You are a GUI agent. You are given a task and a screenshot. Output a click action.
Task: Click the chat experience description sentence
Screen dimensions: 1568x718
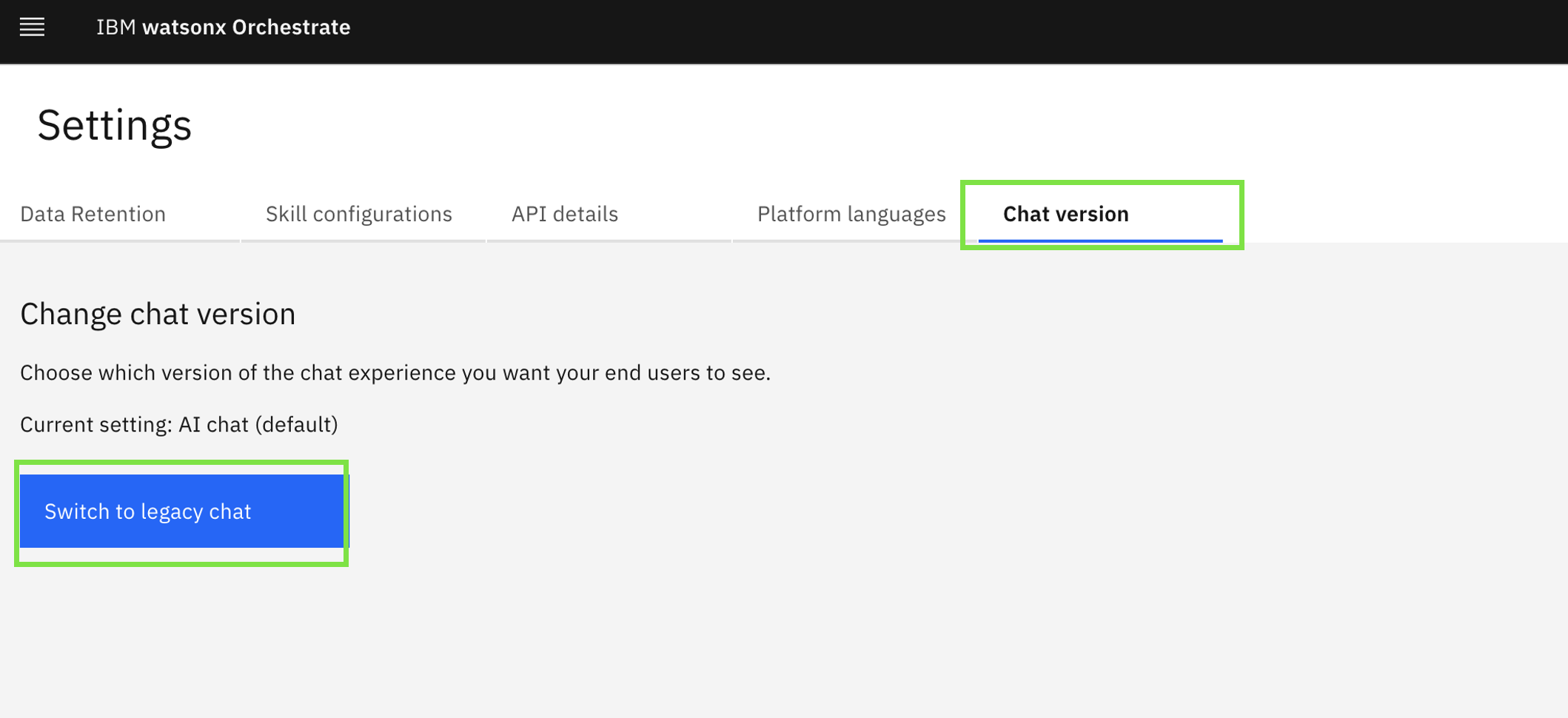coord(395,372)
